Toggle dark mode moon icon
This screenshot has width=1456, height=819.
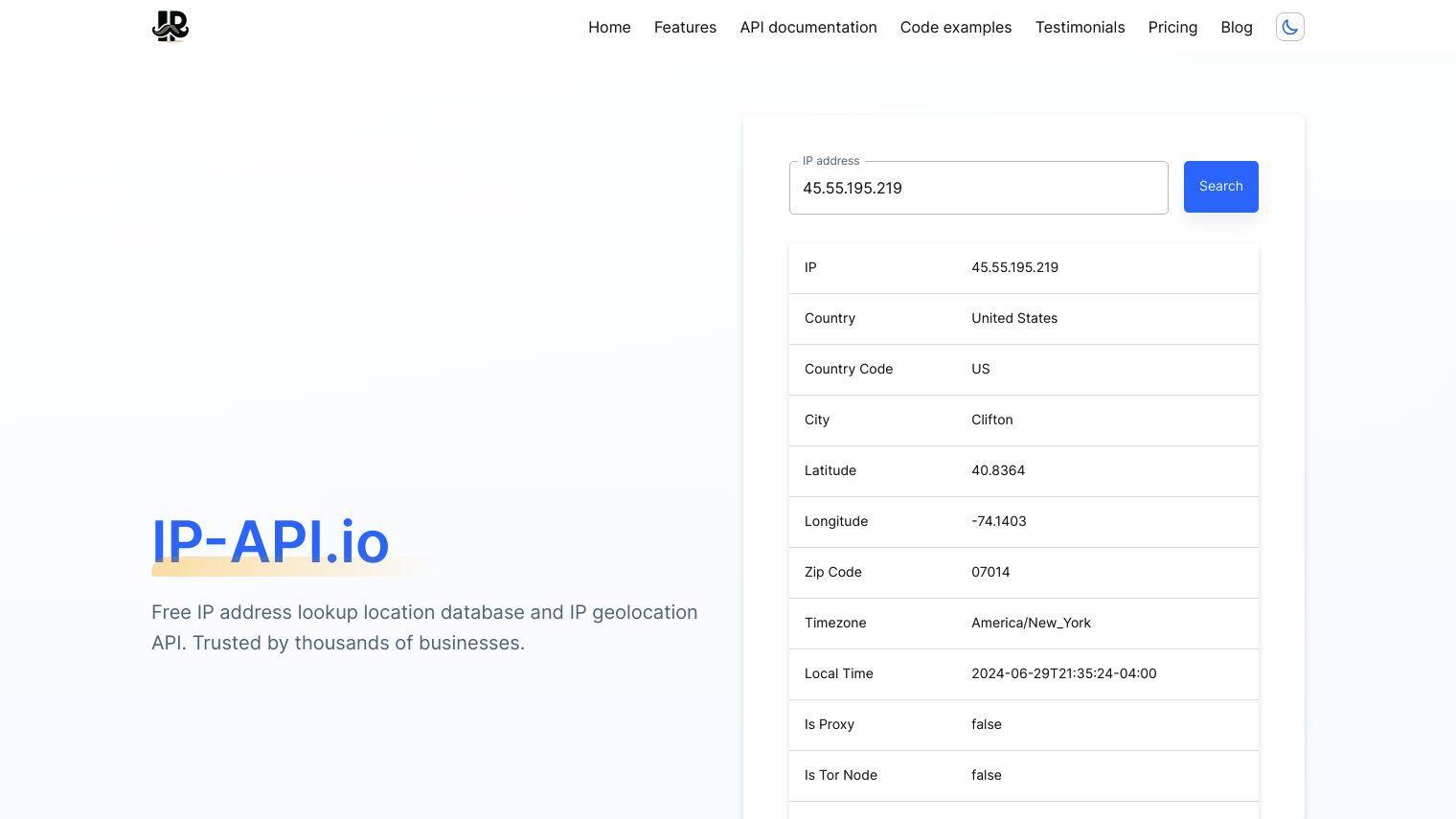tap(1289, 27)
